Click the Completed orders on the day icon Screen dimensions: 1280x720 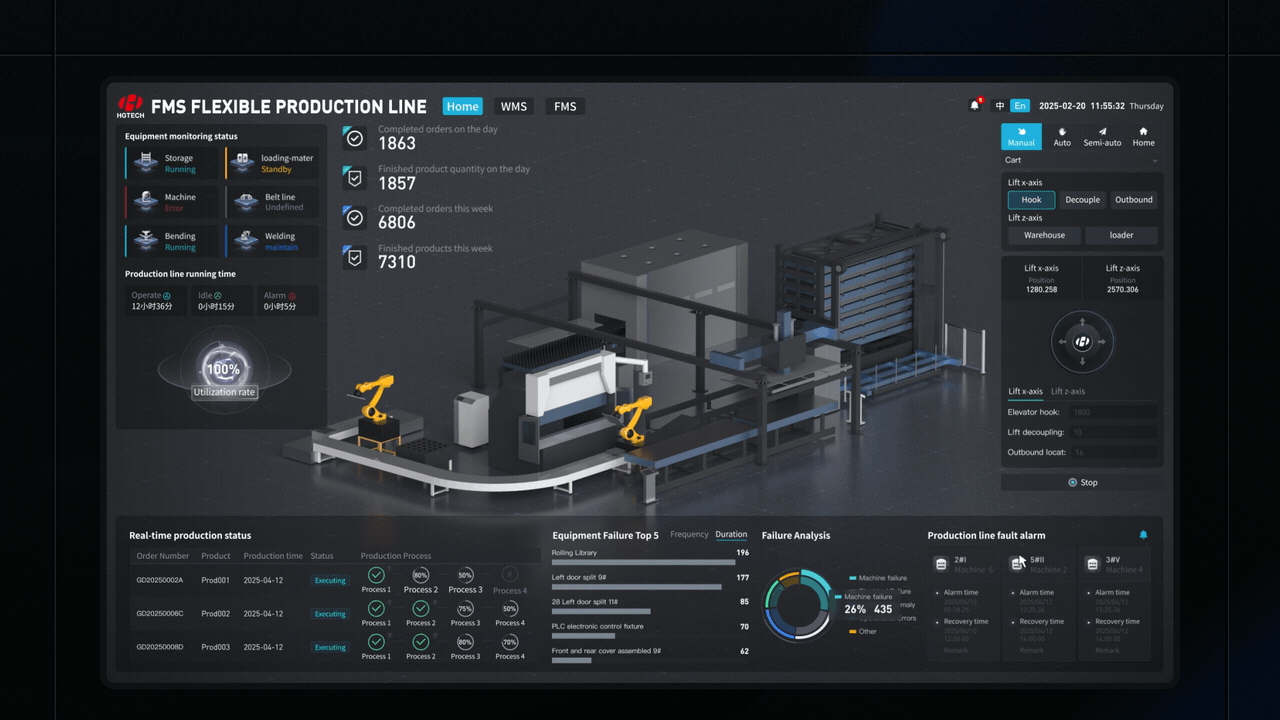[x=354, y=137]
